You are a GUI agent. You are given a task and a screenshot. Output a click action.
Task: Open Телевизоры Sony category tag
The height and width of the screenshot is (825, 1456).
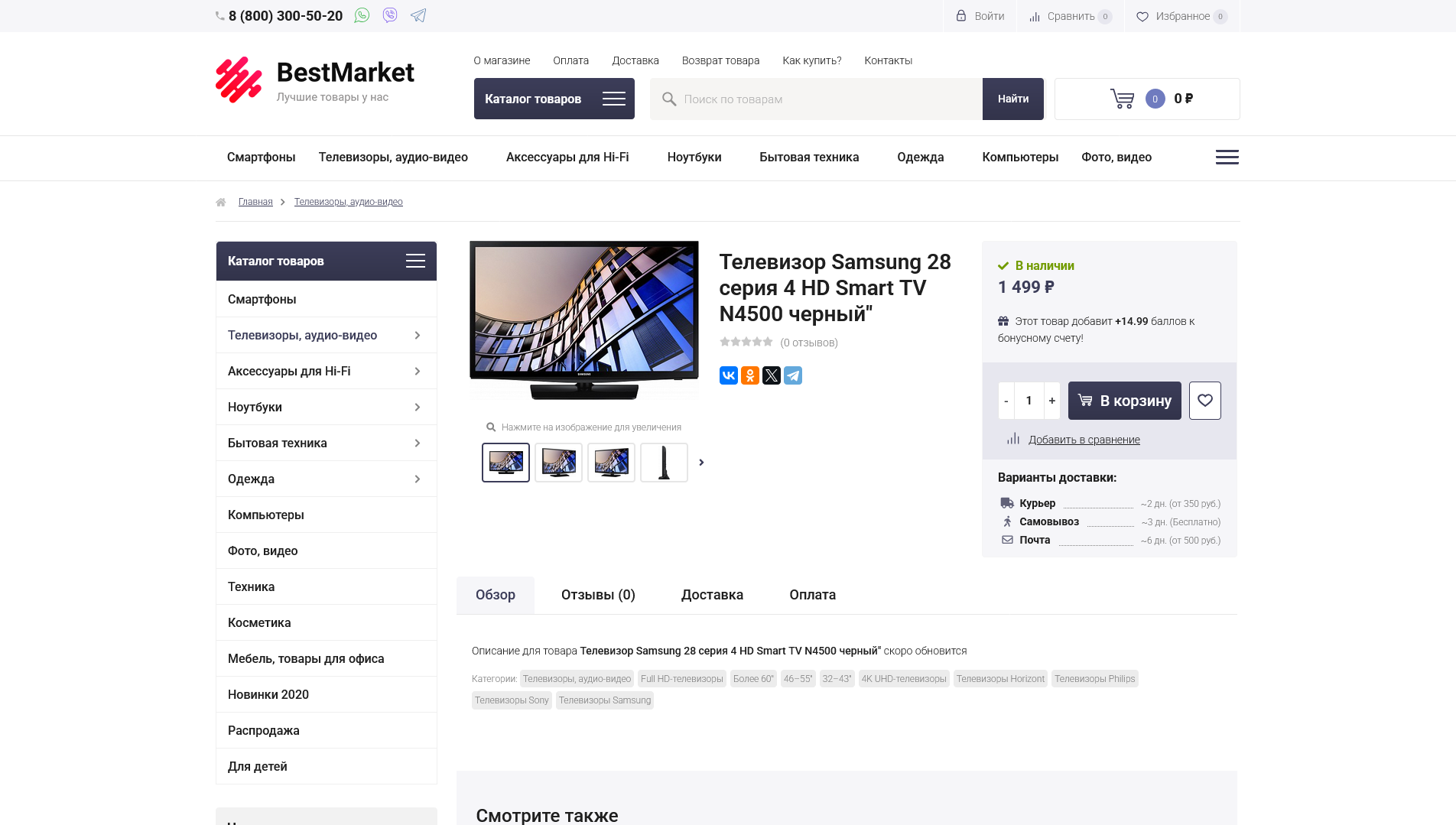(512, 700)
